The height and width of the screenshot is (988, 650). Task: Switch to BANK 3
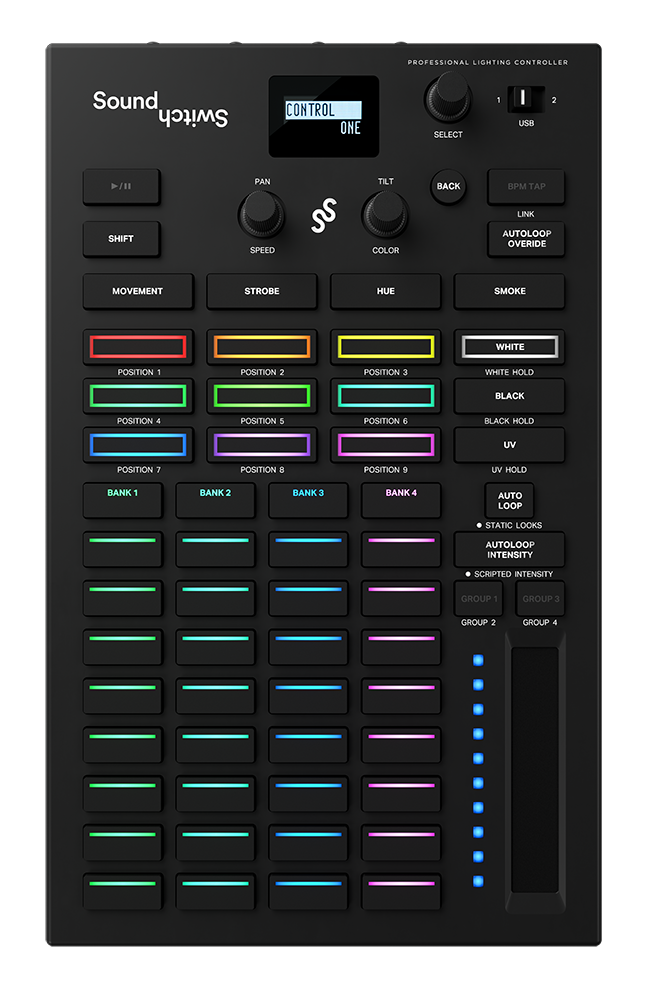[308, 501]
